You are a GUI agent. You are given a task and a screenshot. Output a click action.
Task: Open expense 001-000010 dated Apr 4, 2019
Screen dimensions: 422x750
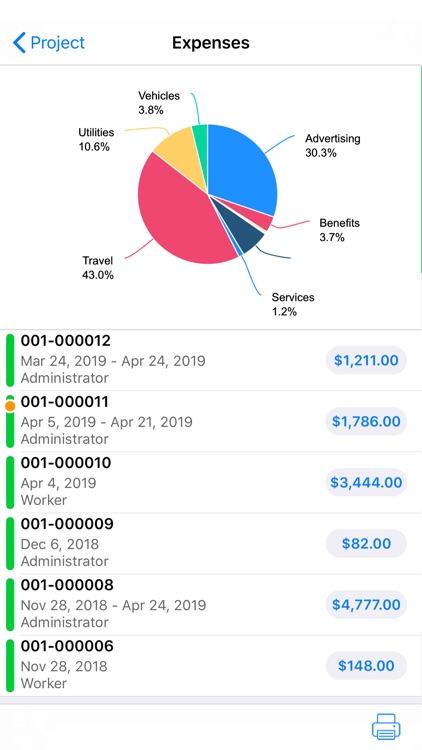point(211,482)
